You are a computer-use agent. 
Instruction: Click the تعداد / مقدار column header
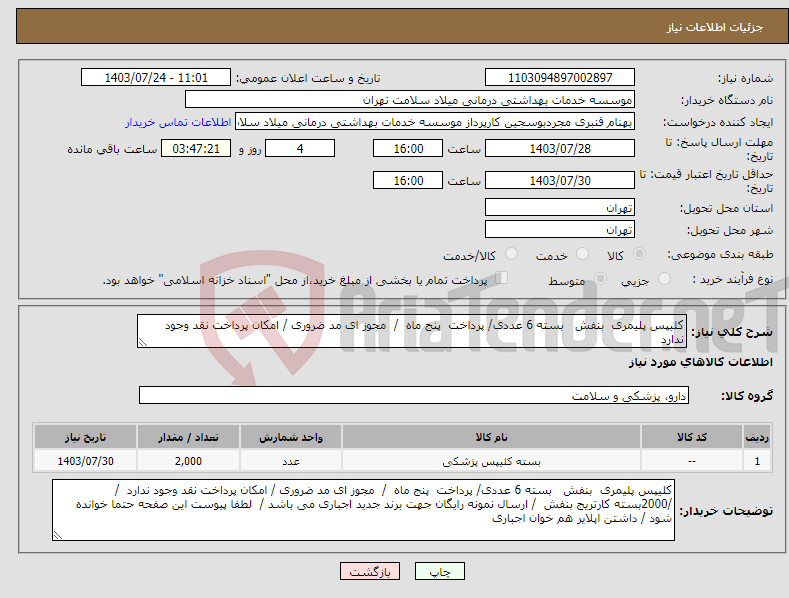point(188,437)
